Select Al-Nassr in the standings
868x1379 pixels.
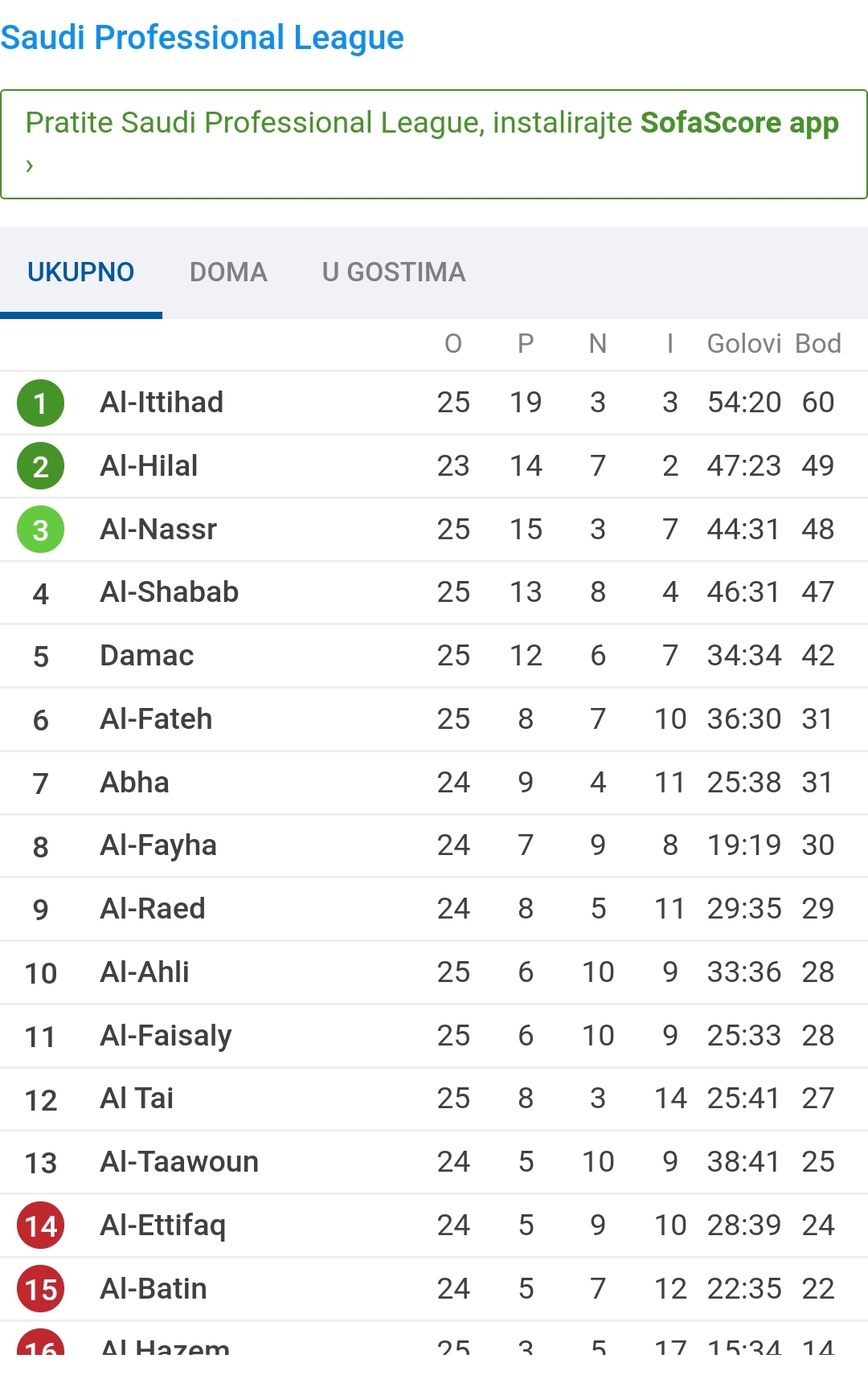pyautogui.click(x=158, y=529)
